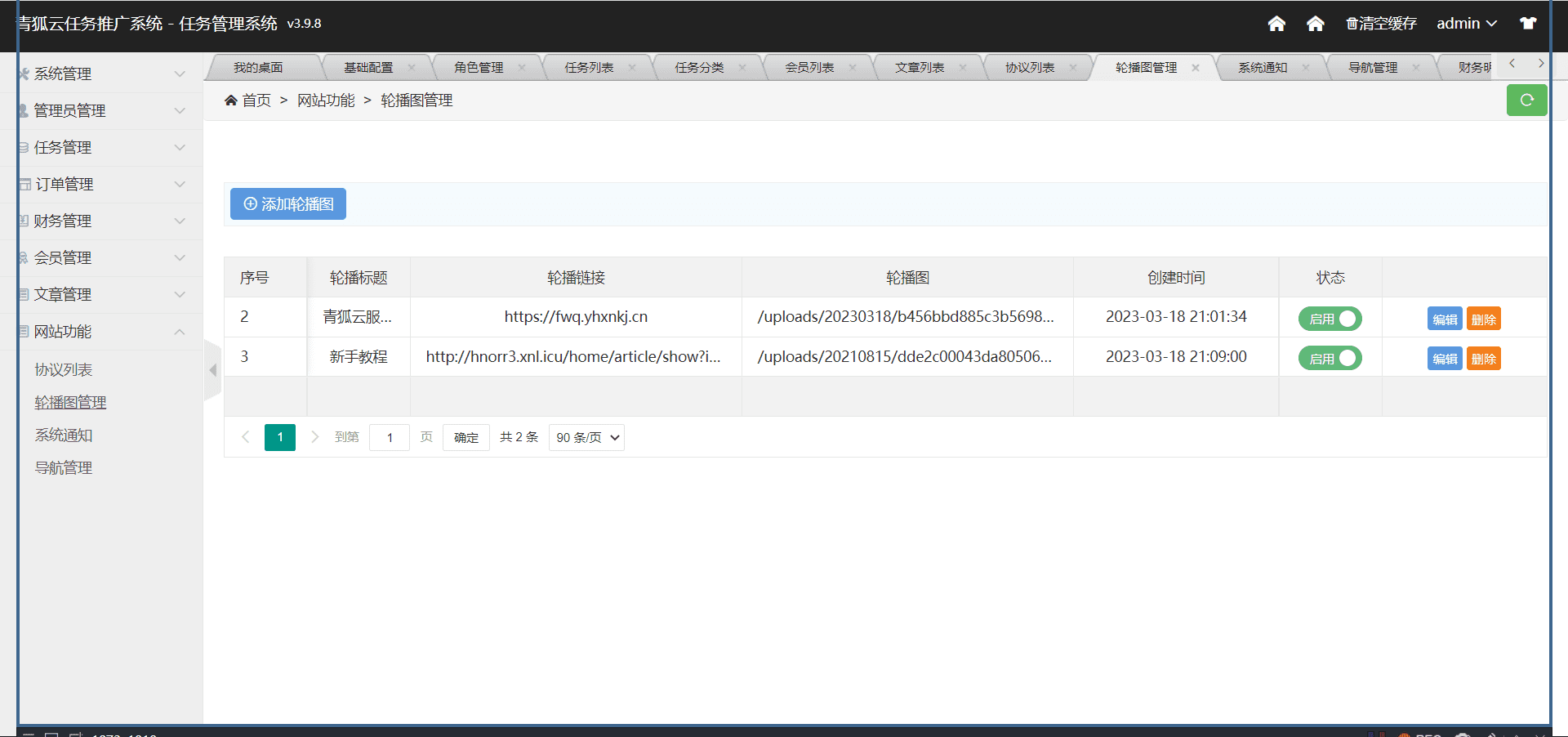Click the green refresh page button
Image resolution: width=1568 pixels, height=737 pixels.
[1526, 100]
